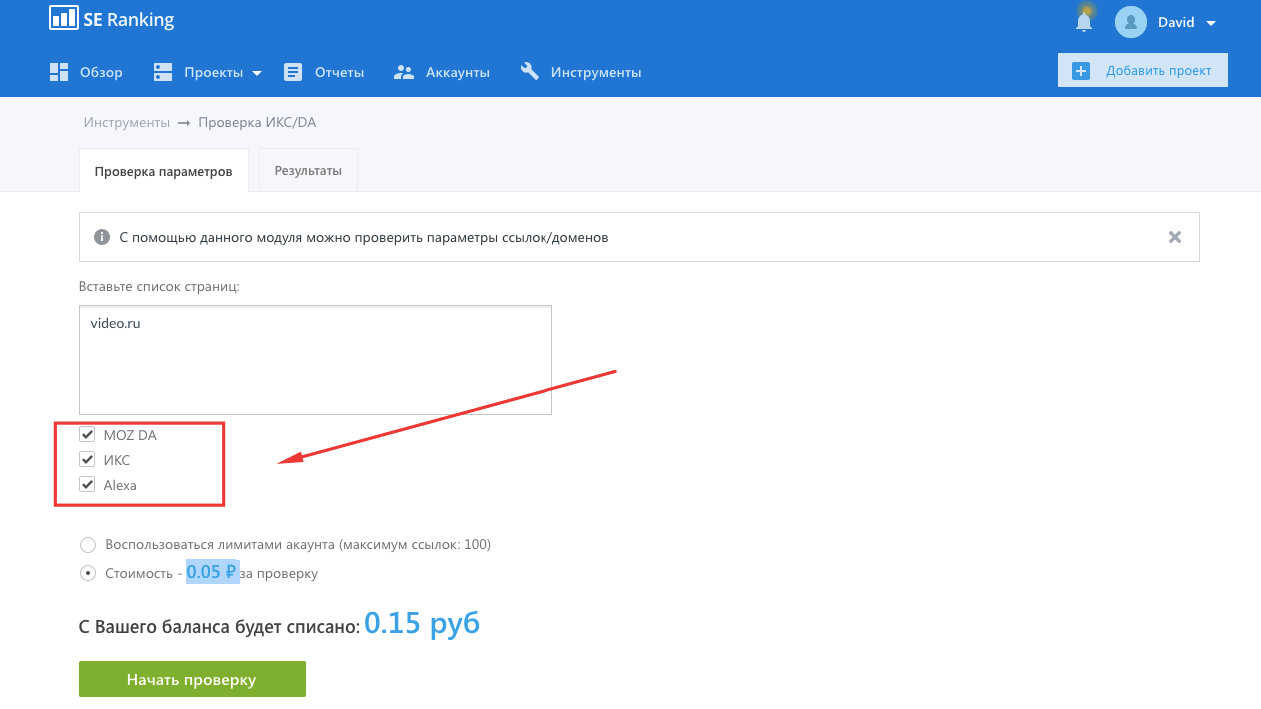Uncheck the ИКС checkbox
The width and height of the screenshot is (1261, 709).
point(87,460)
